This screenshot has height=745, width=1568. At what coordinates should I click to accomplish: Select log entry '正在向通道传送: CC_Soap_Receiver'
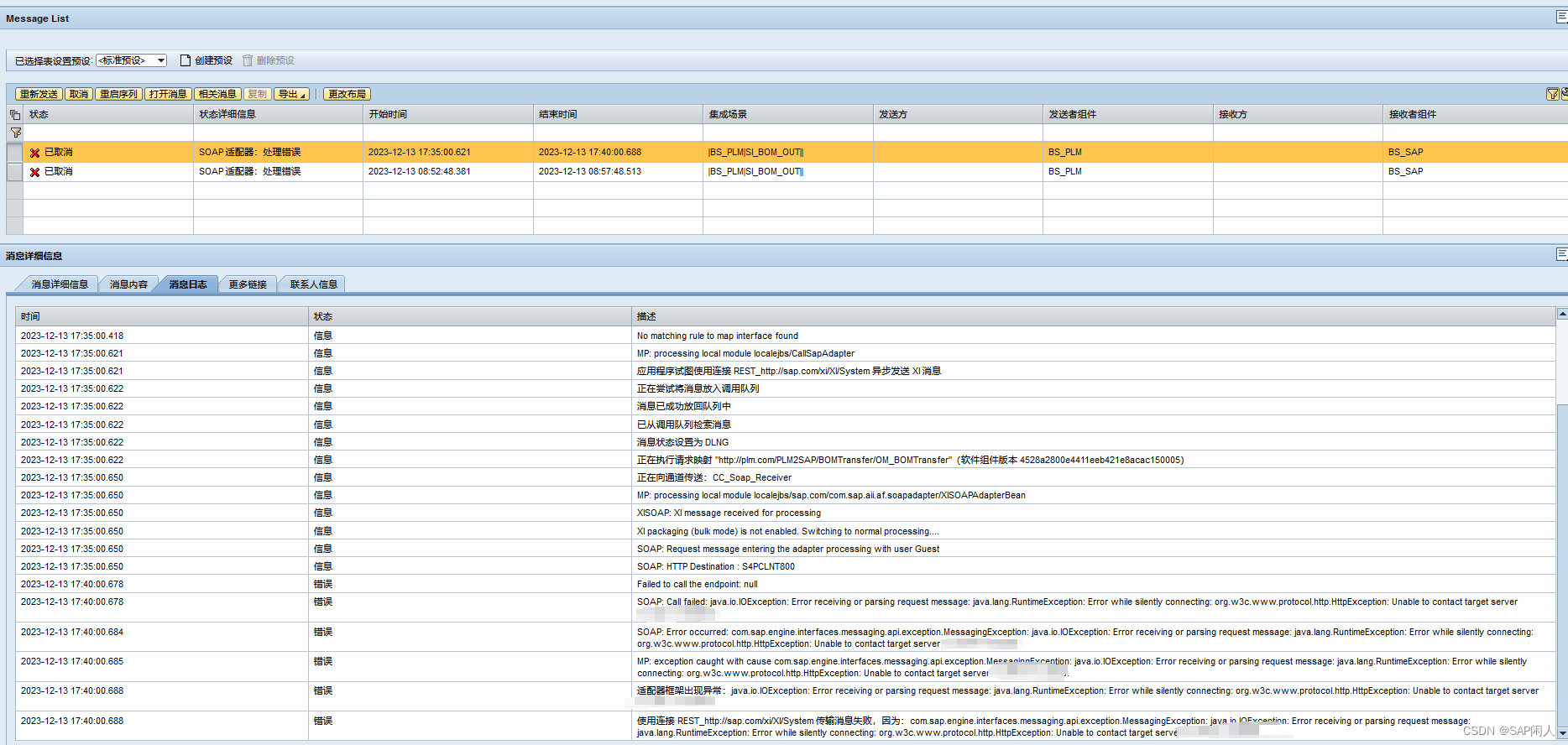tap(713, 477)
